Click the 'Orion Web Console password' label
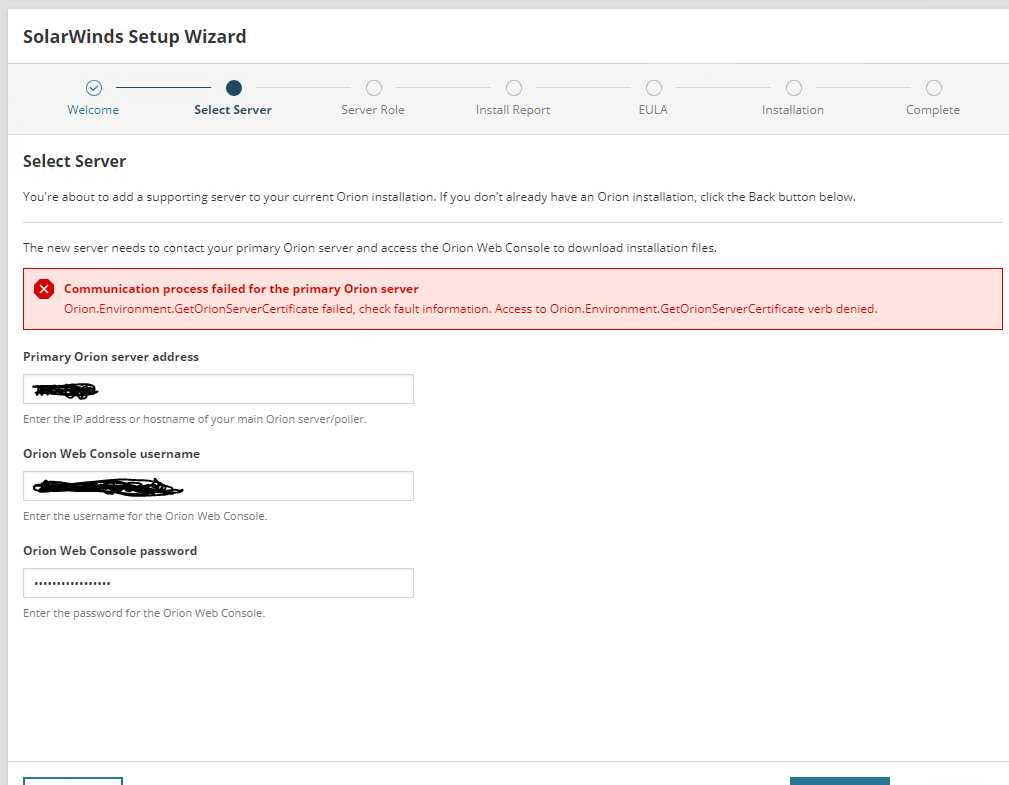 pos(110,551)
